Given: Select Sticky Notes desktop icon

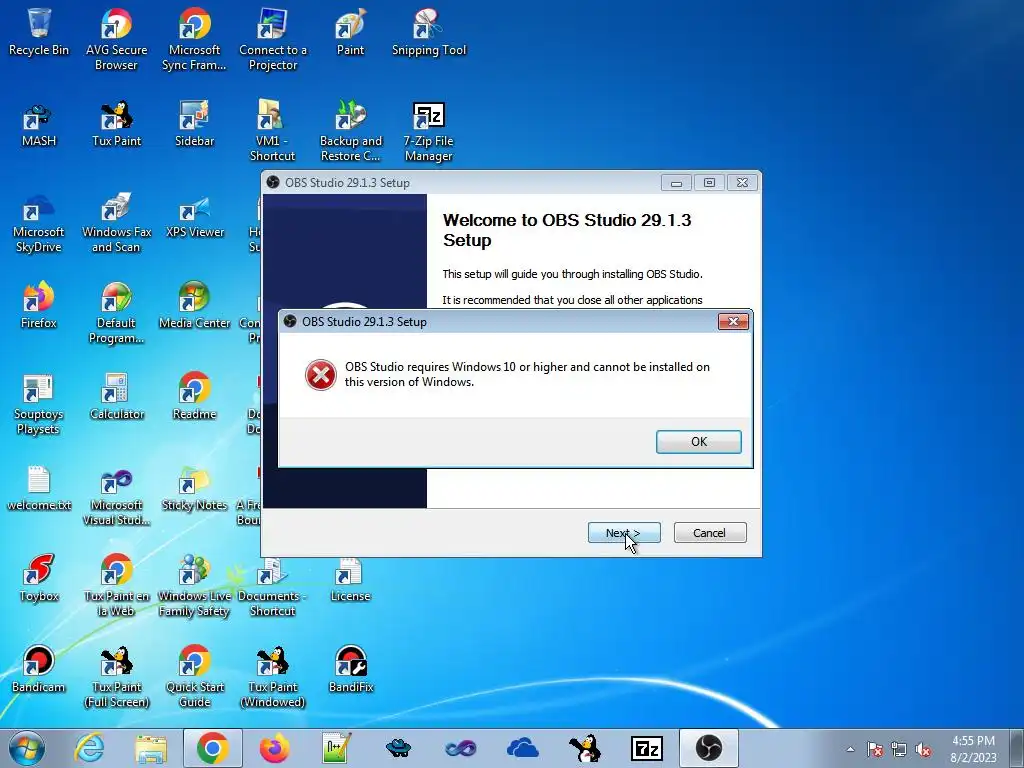Looking at the screenshot, I should 194,488.
